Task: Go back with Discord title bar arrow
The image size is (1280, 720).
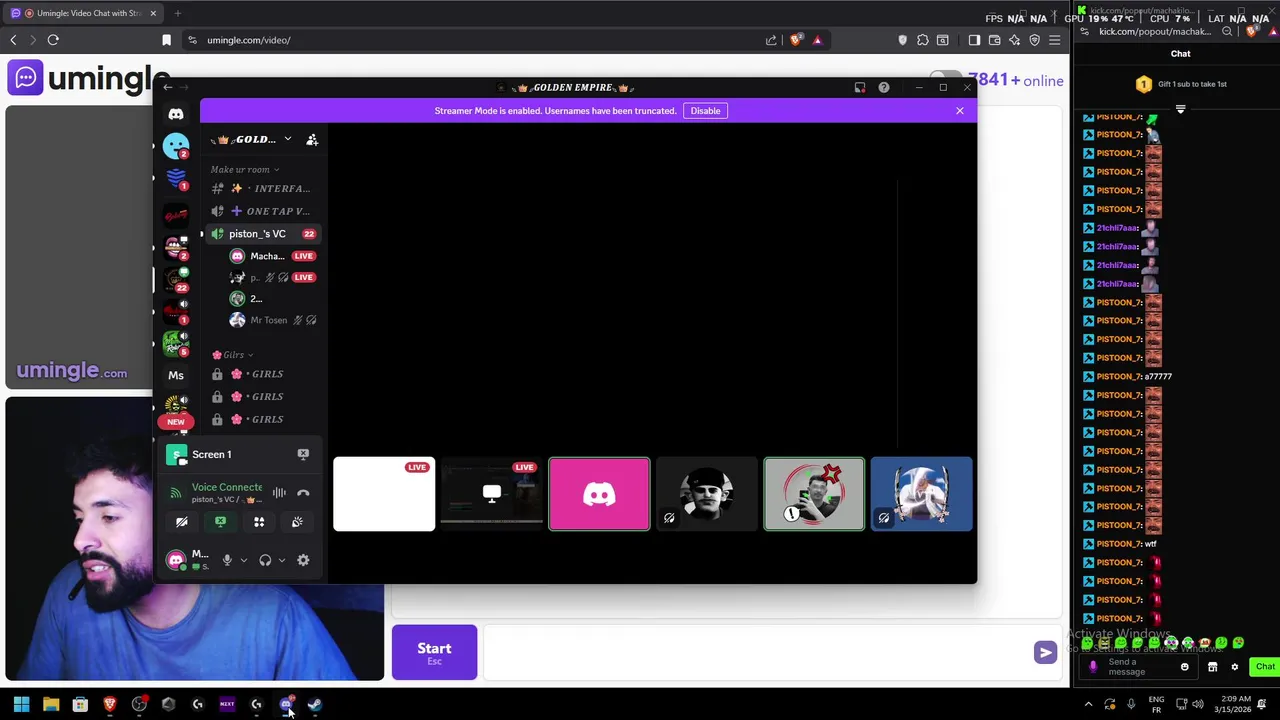Action: click(x=168, y=88)
